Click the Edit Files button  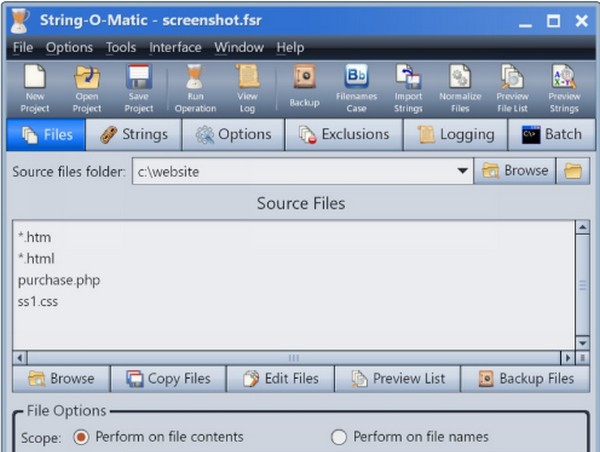point(280,379)
